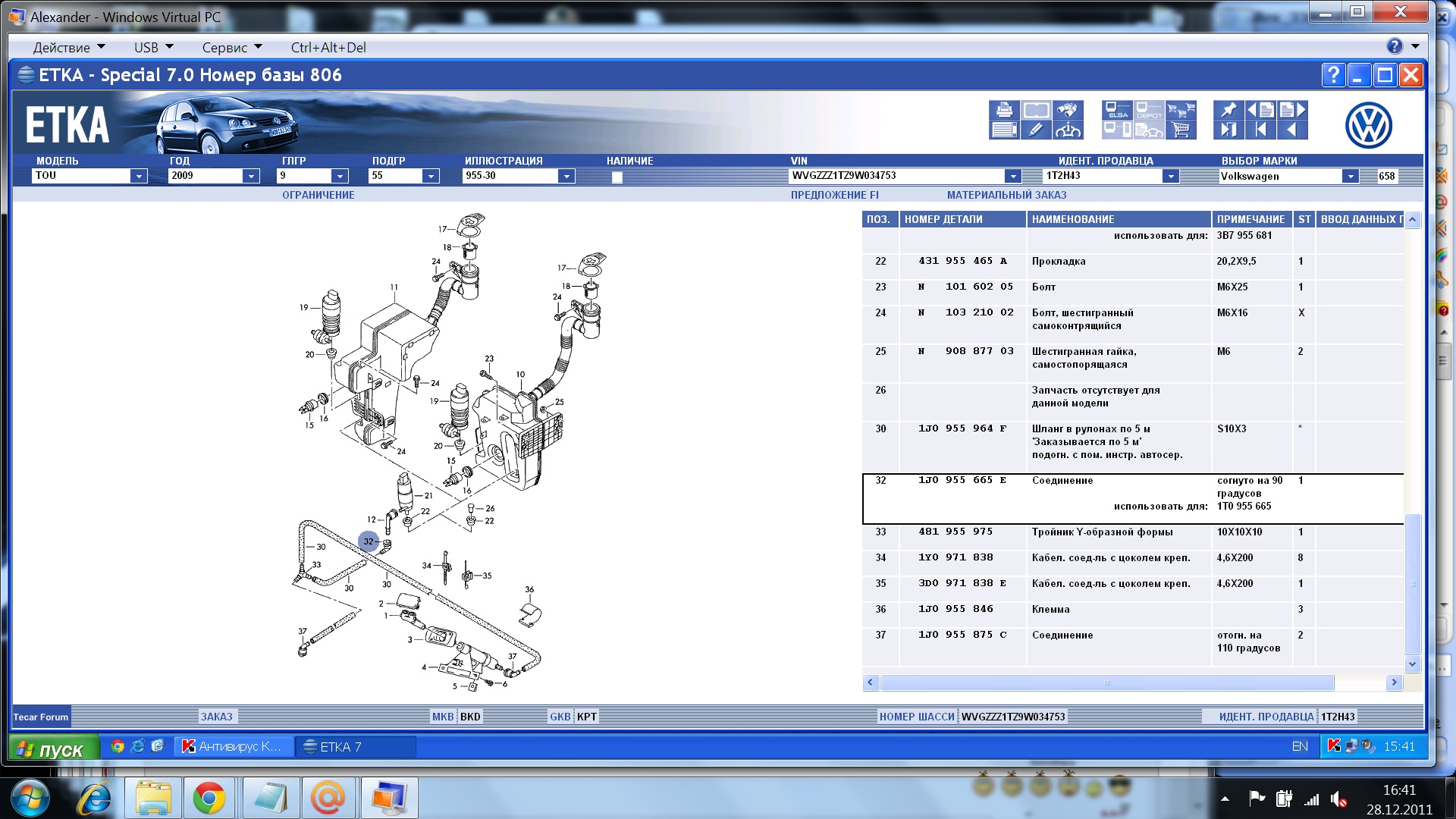Open the ГЛГР dropdown
Image resolution: width=1456 pixels, height=819 pixels.
340,176
